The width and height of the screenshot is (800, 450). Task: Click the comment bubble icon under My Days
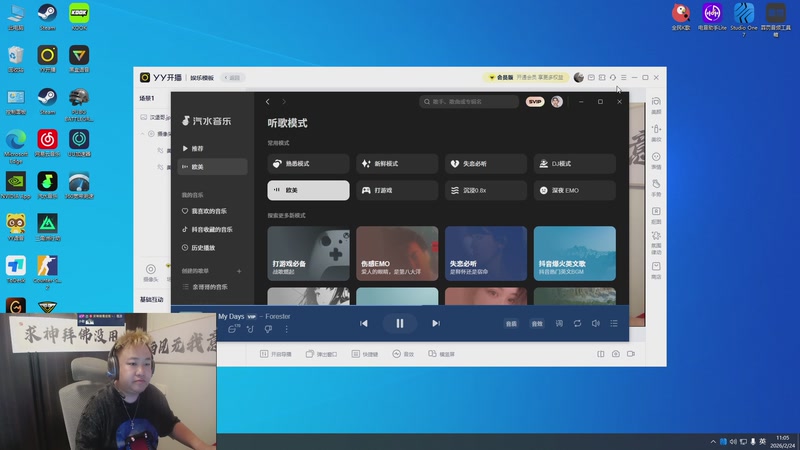click(x=232, y=329)
